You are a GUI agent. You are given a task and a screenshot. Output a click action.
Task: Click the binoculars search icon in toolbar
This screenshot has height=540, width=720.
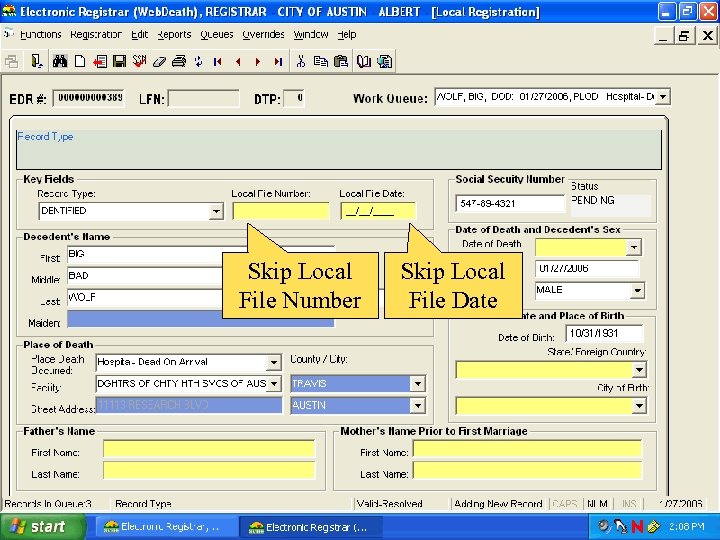tap(60, 61)
